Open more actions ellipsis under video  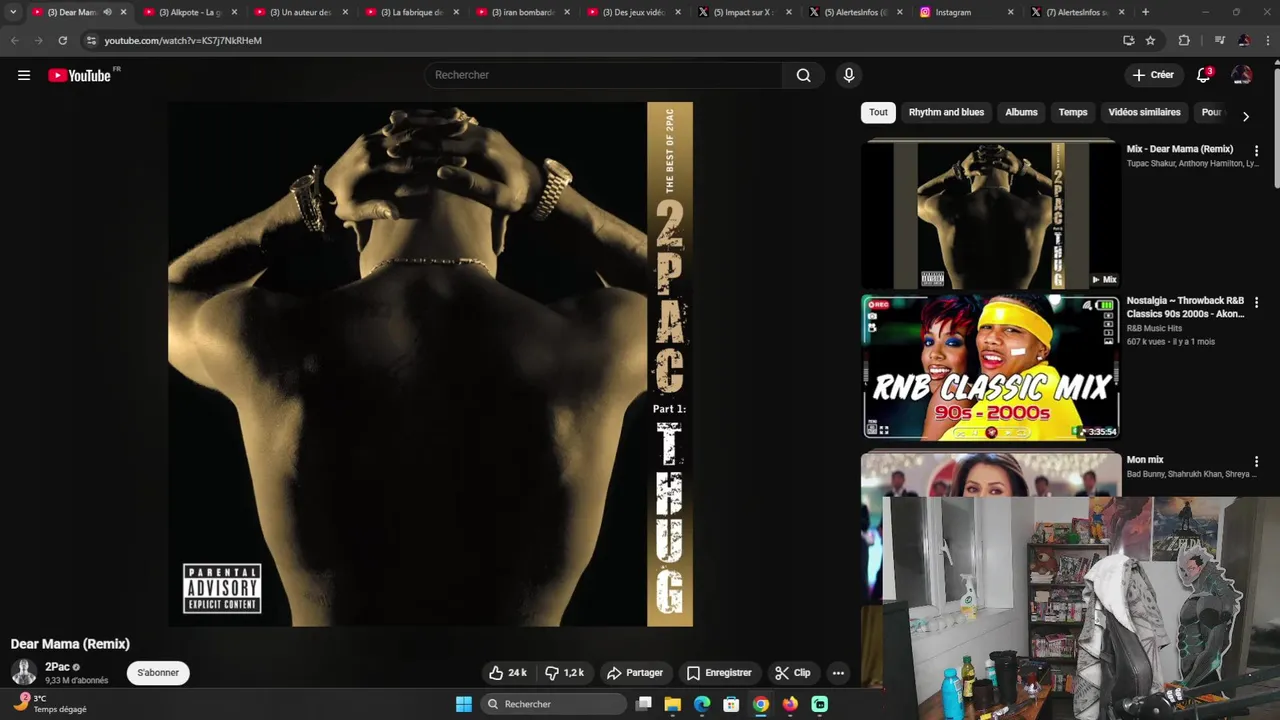tap(838, 673)
